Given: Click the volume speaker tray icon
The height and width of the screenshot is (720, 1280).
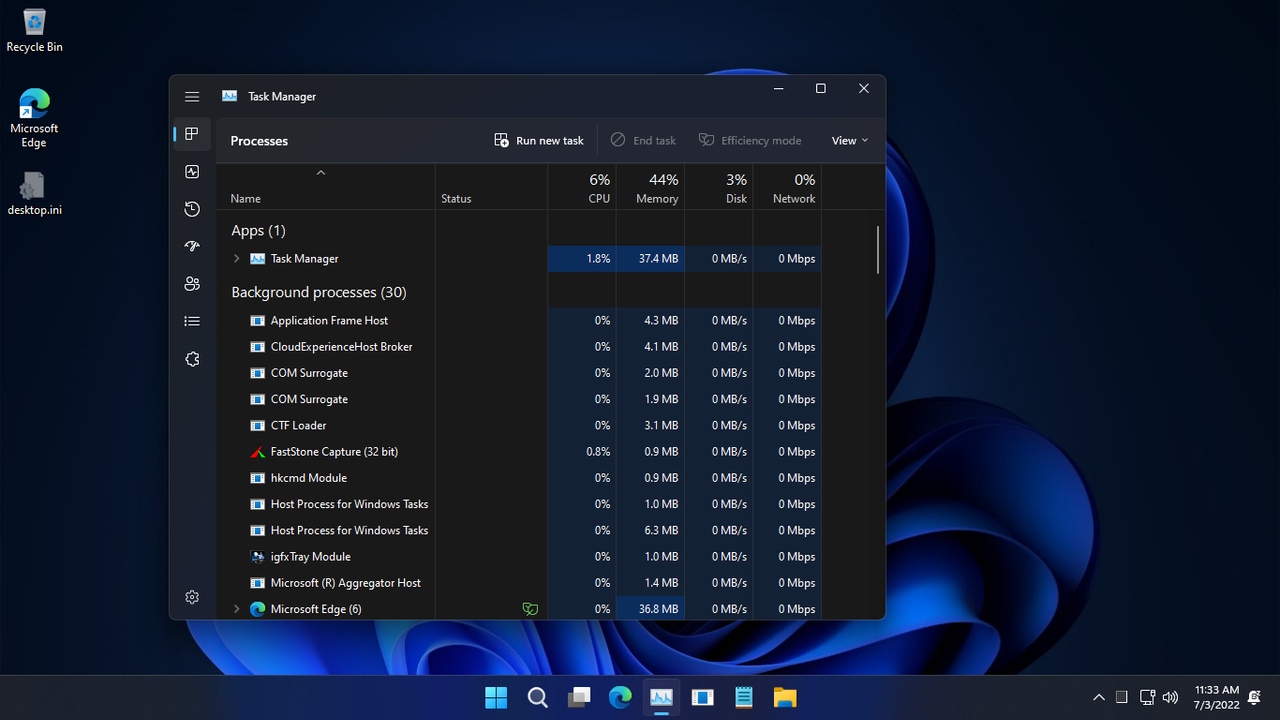Looking at the screenshot, I should 1170,697.
